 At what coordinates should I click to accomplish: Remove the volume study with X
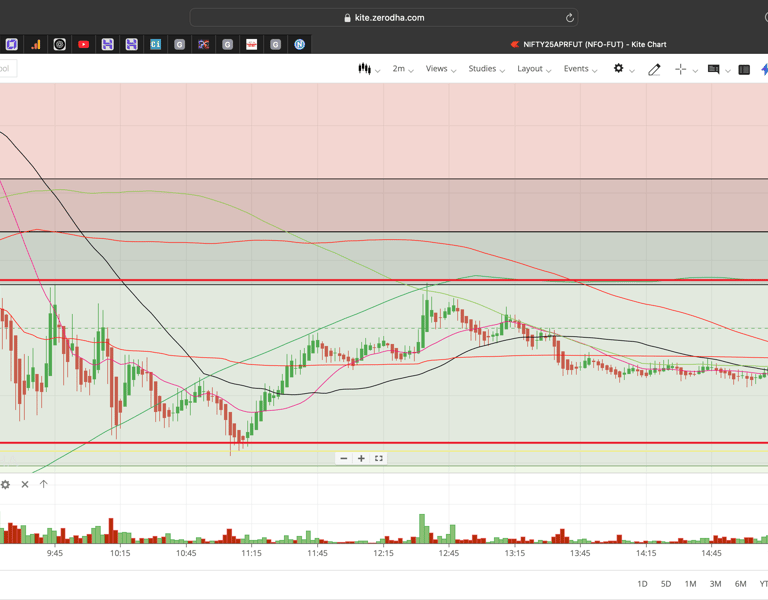(x=25, y=484)
